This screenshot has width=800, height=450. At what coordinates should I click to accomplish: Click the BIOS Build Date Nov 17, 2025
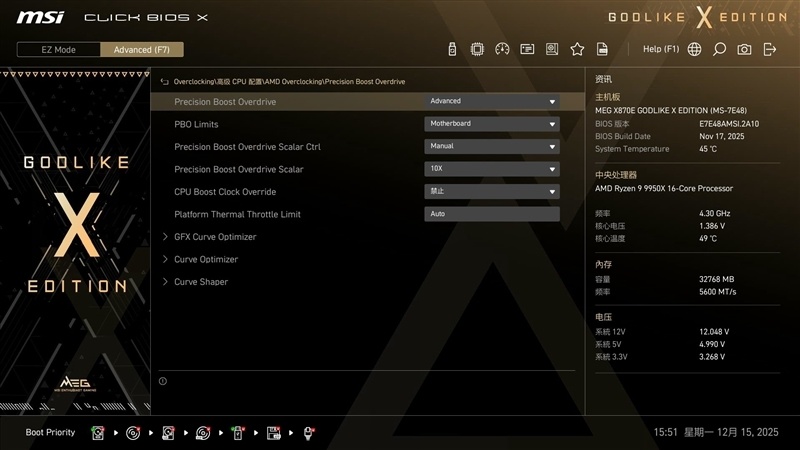coord(721,136)
